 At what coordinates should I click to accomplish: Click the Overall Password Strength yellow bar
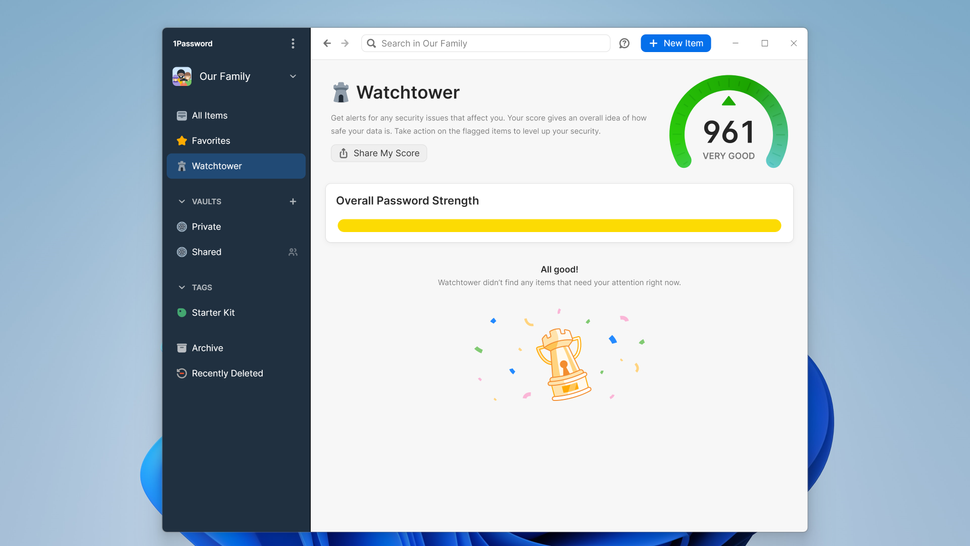click(559, 226)
